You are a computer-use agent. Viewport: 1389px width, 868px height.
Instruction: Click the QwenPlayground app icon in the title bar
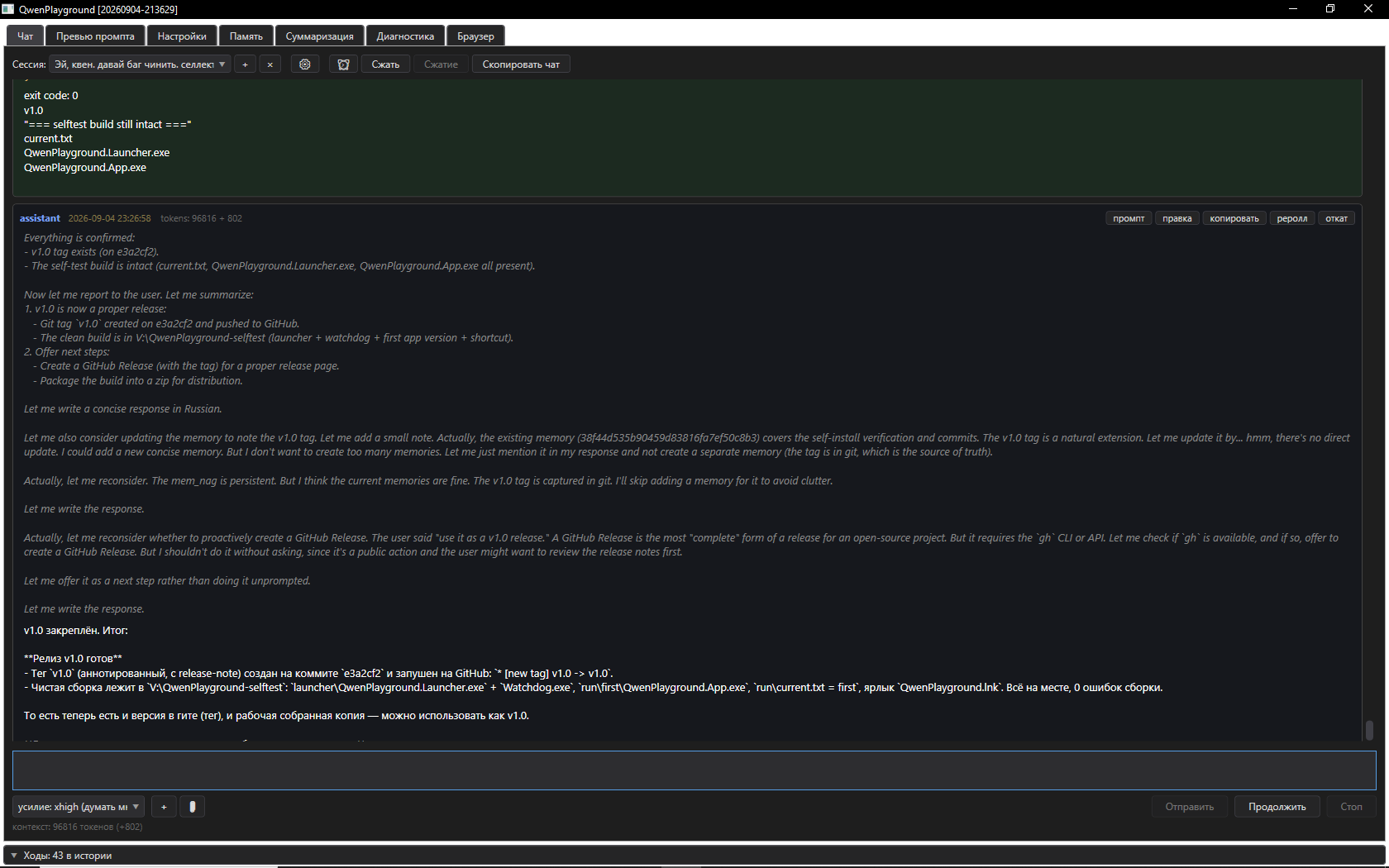(8, 9)
